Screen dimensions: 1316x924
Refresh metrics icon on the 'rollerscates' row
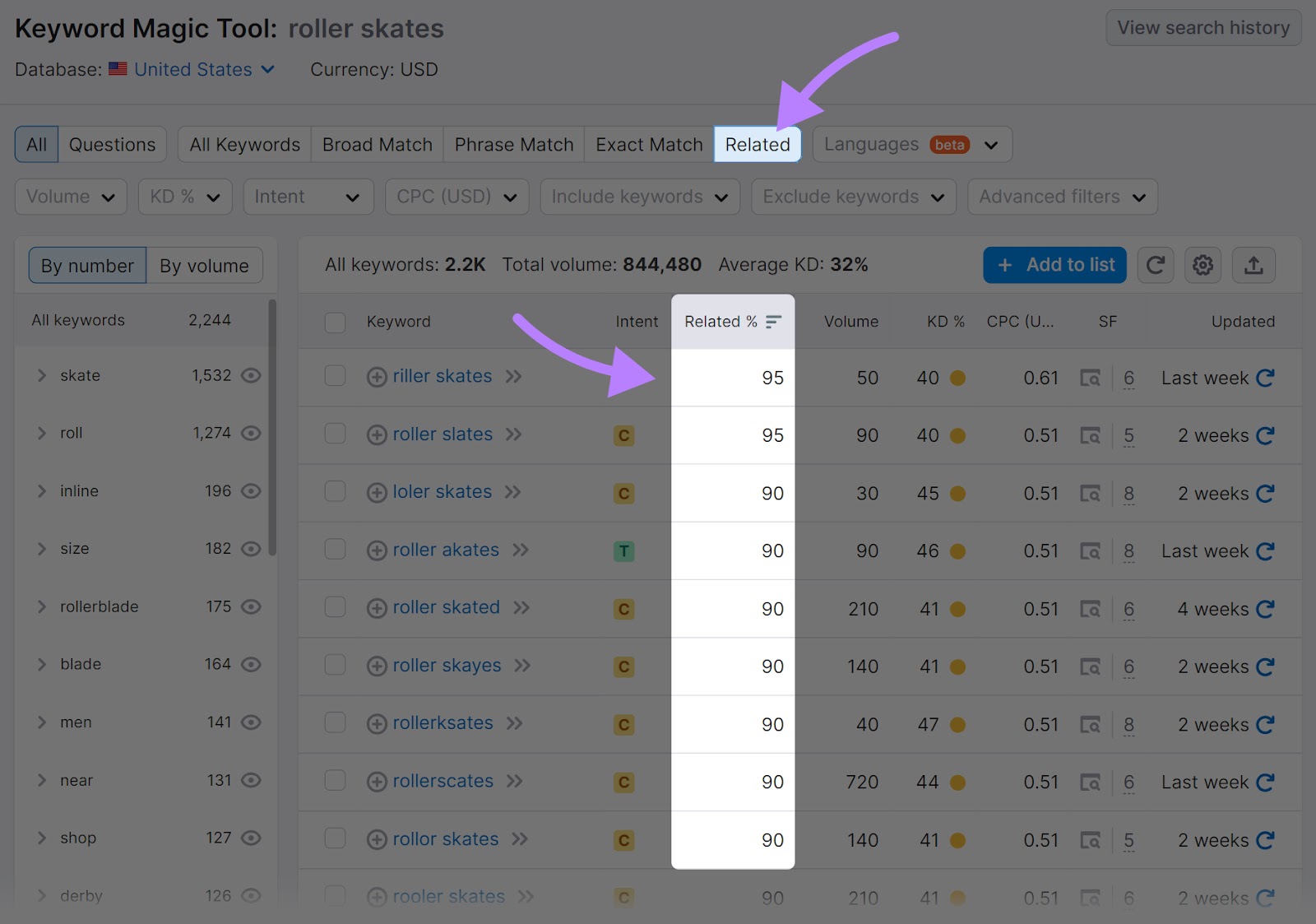tap(1267, 782)
